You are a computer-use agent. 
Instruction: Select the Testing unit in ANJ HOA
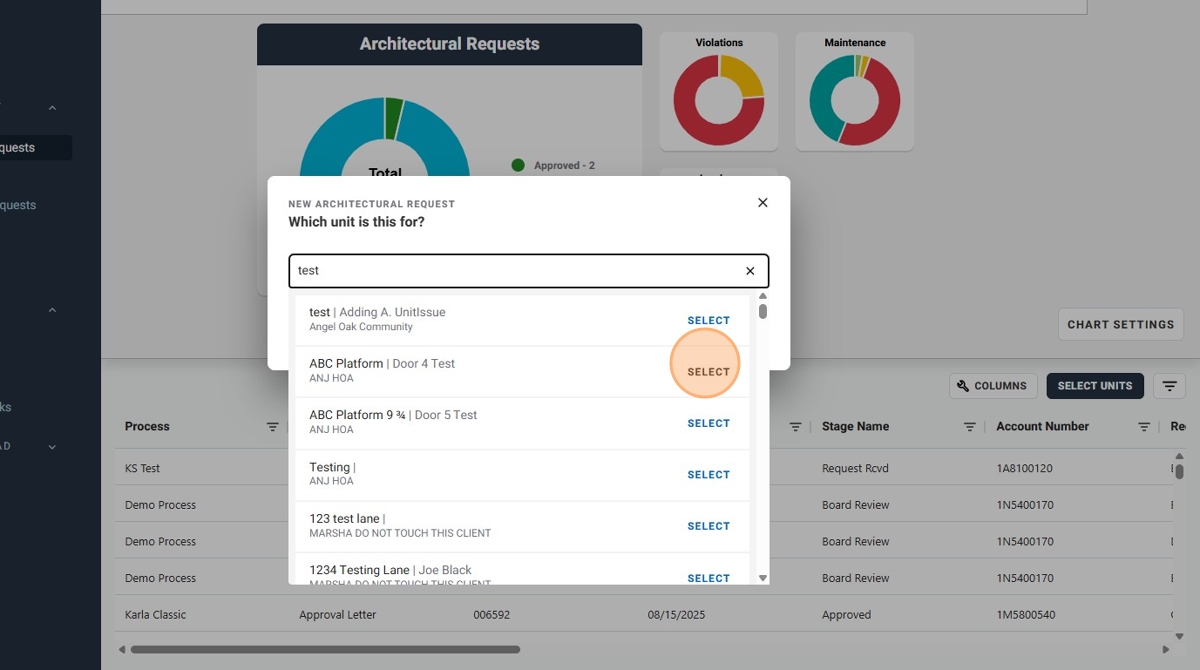click(709, 475)
